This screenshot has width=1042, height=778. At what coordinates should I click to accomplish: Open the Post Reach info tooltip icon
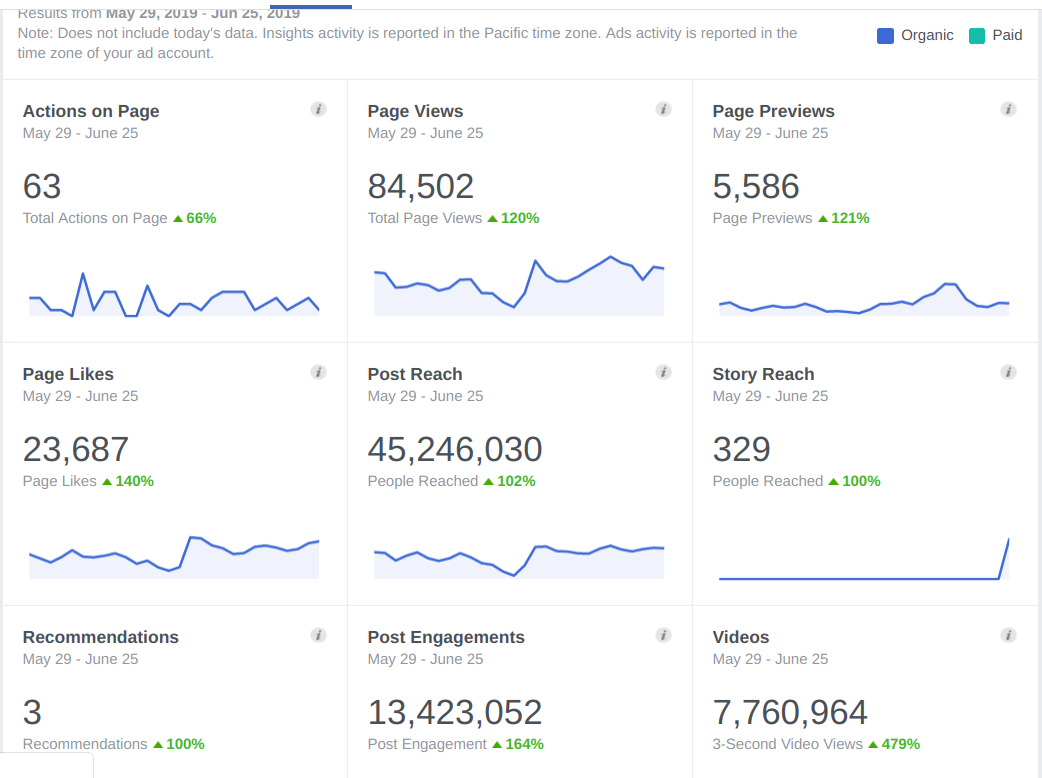(663, 372)
